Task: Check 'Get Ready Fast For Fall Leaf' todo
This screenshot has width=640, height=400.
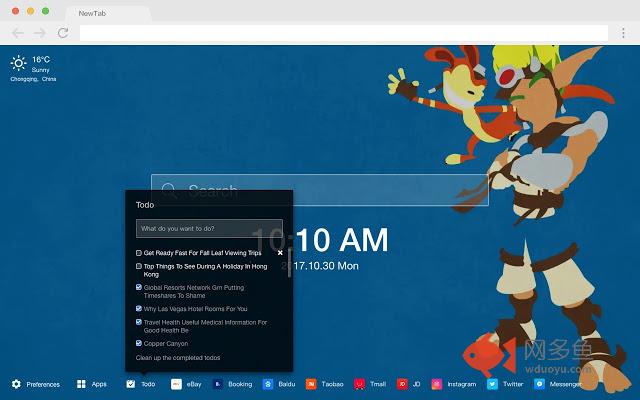Action: pos(139,253)
